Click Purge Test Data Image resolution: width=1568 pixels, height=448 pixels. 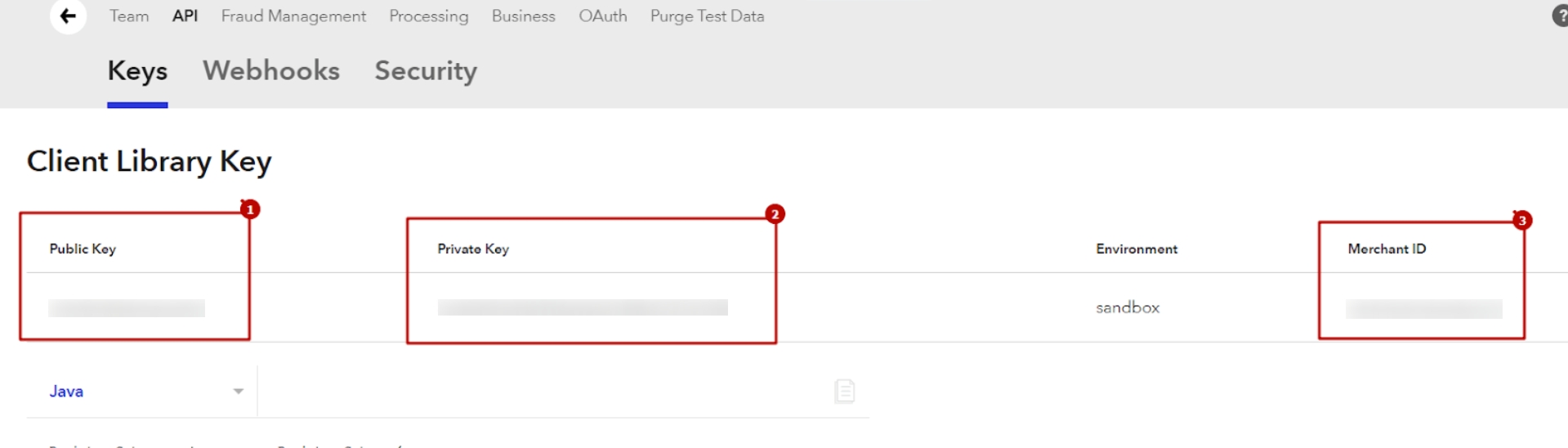click(707, 16)
